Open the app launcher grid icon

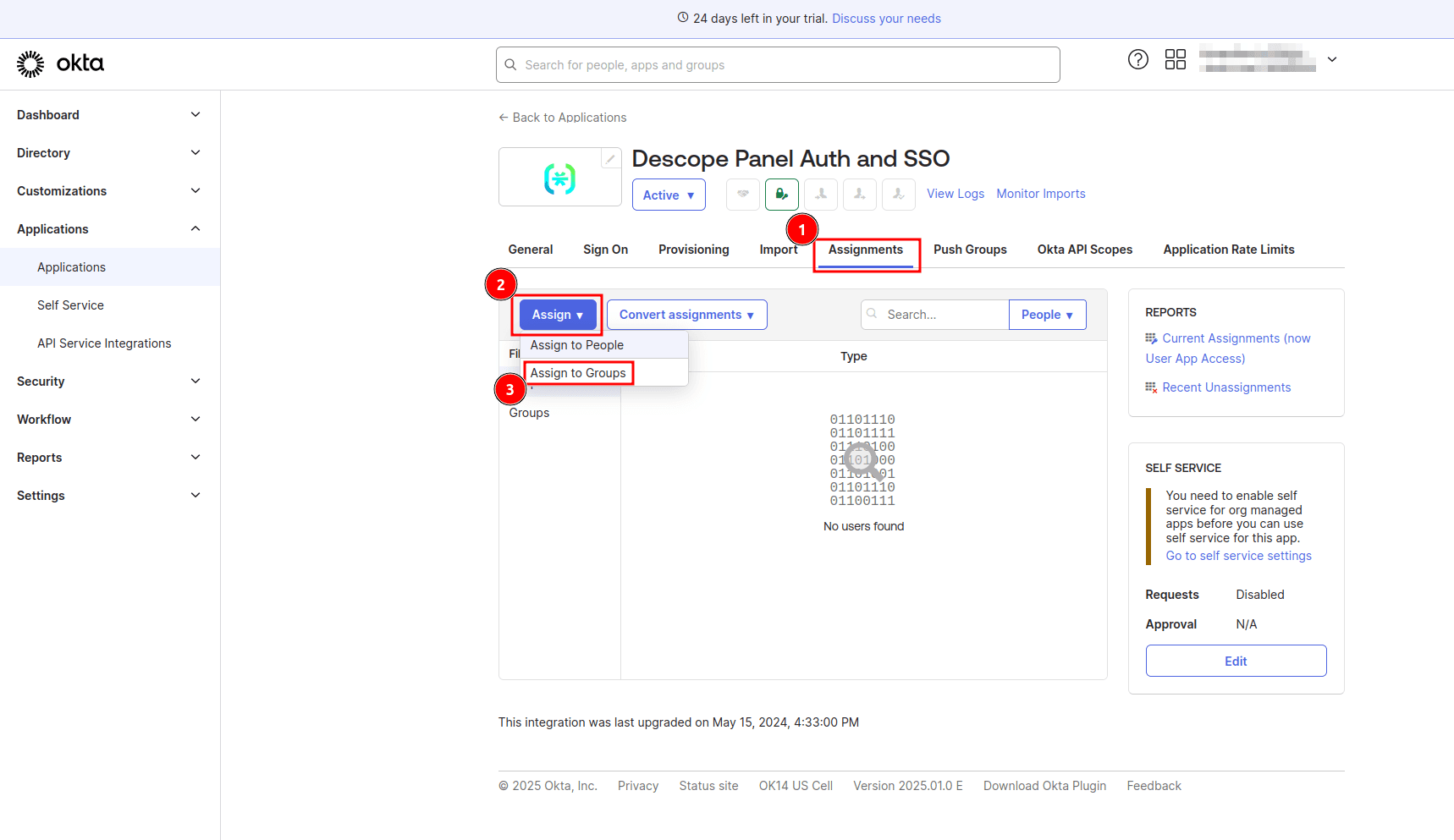(1175, 59)
